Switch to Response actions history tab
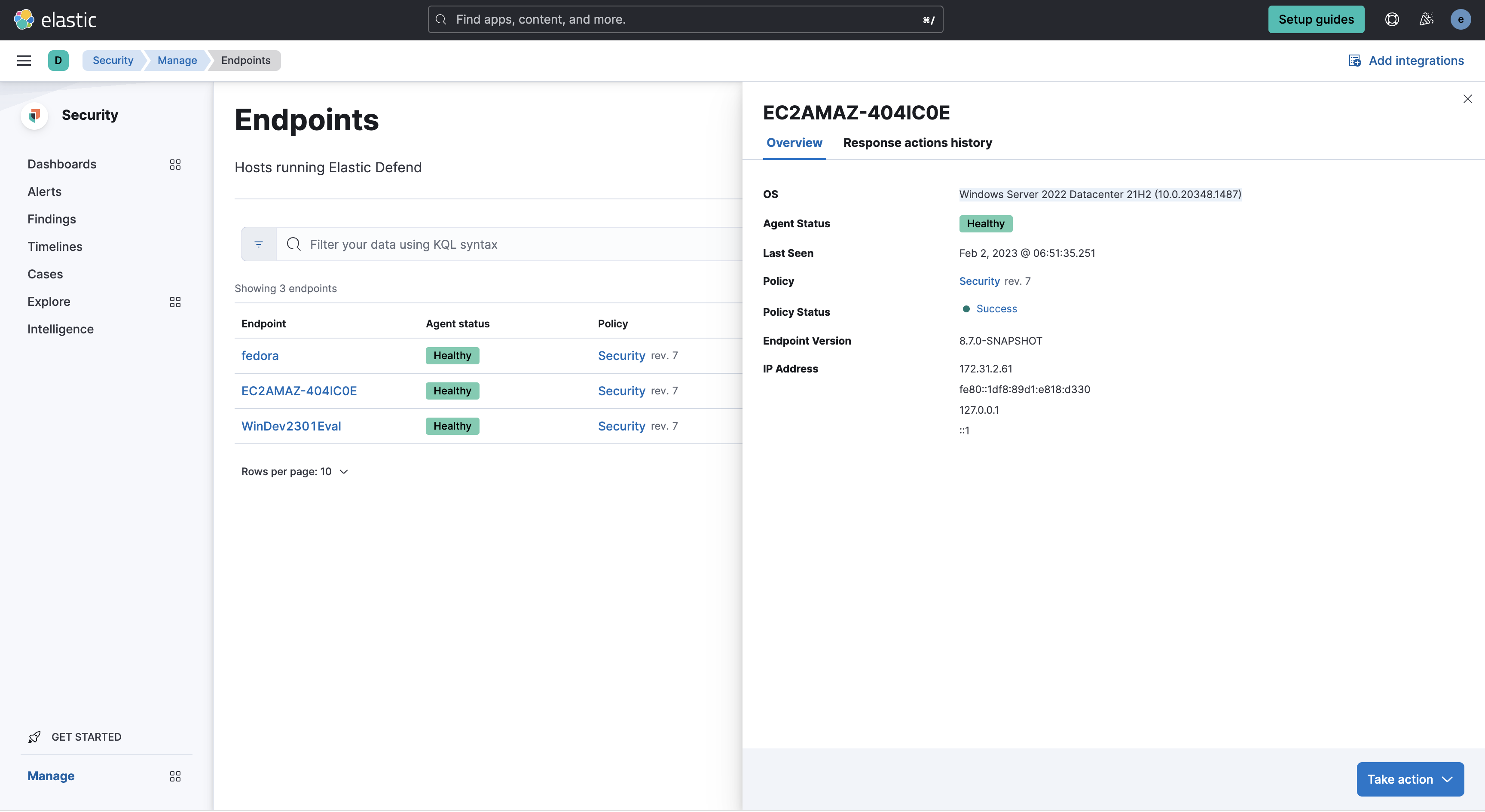Screen dimensions: 1485x812 coord(917,143)
